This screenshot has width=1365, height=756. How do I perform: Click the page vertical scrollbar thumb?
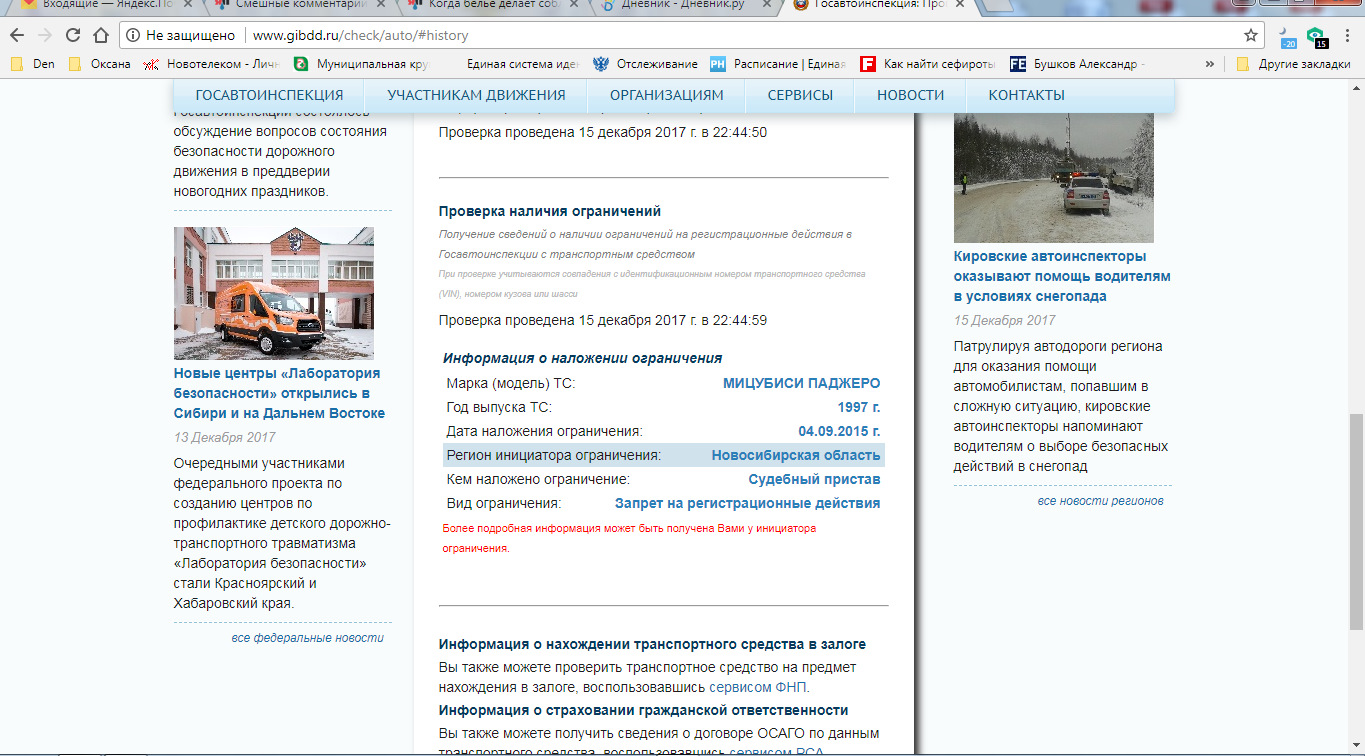[x=1356, y=521]
